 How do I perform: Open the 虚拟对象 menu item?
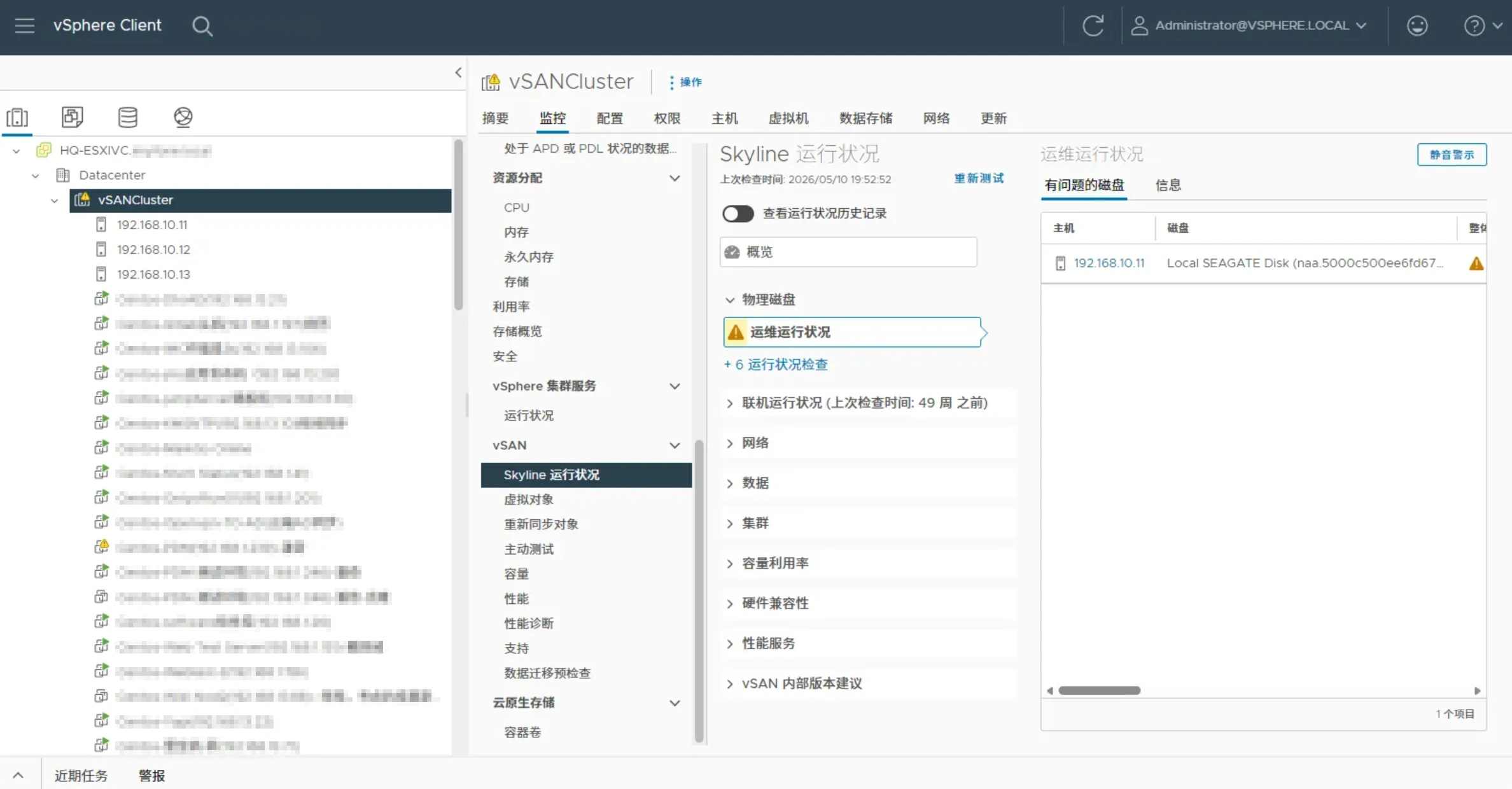click(x=528, y=500)
